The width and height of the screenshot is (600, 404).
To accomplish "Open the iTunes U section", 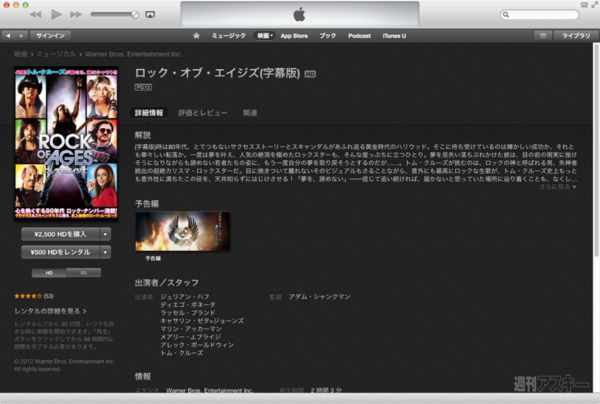I will point(394,36).
